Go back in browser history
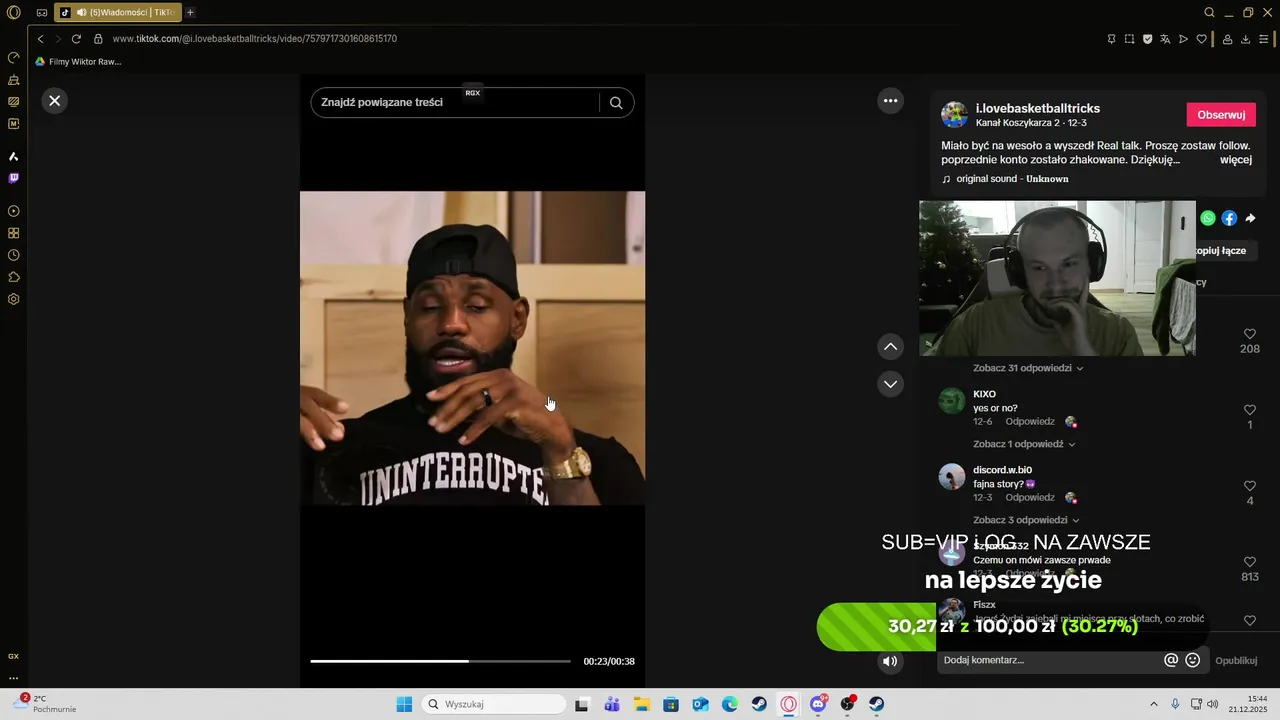This screenshot has width=1280, height=720. [x=40, y=39]
